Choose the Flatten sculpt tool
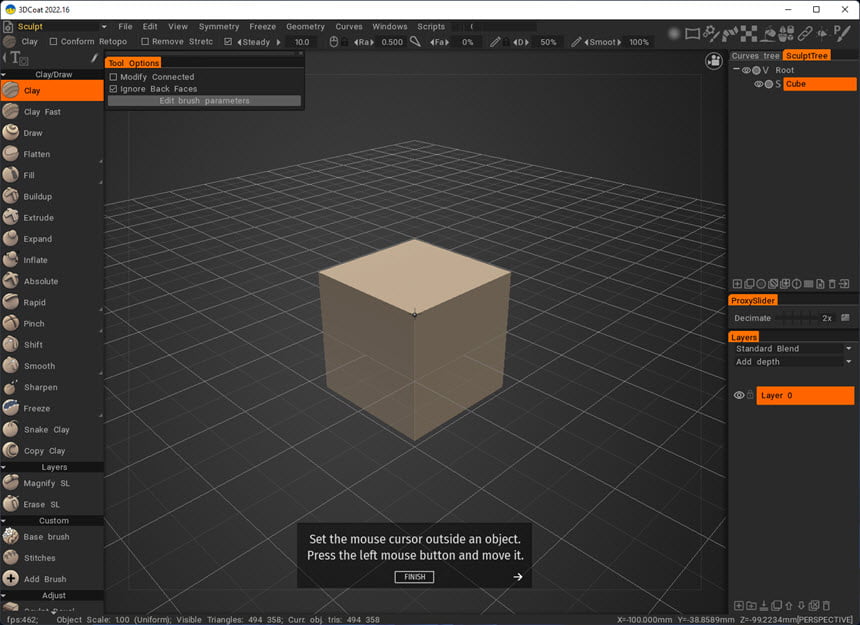 coord(52,154)
